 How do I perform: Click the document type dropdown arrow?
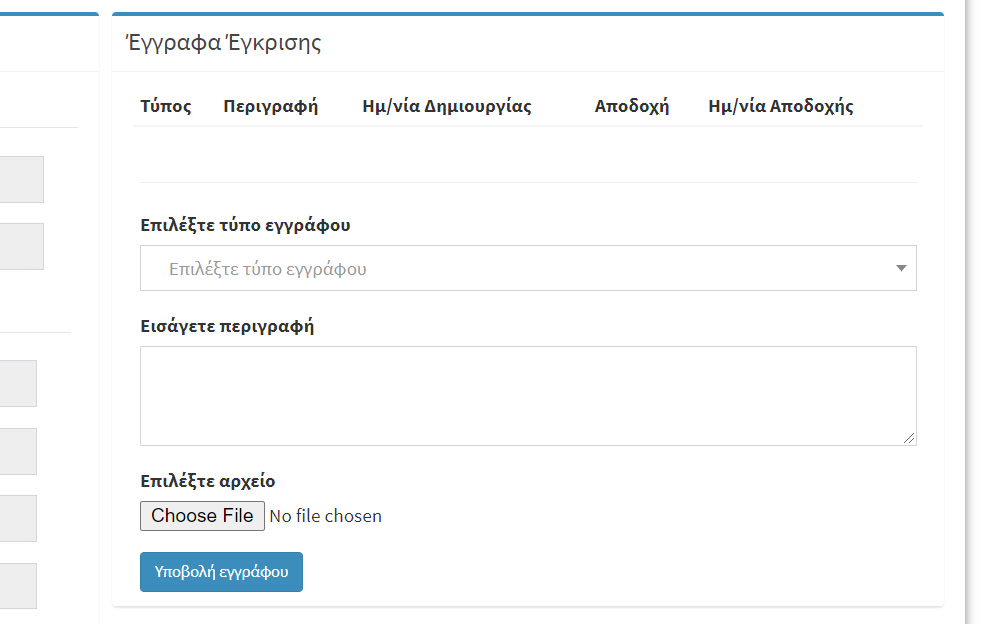tap(901, 268)
